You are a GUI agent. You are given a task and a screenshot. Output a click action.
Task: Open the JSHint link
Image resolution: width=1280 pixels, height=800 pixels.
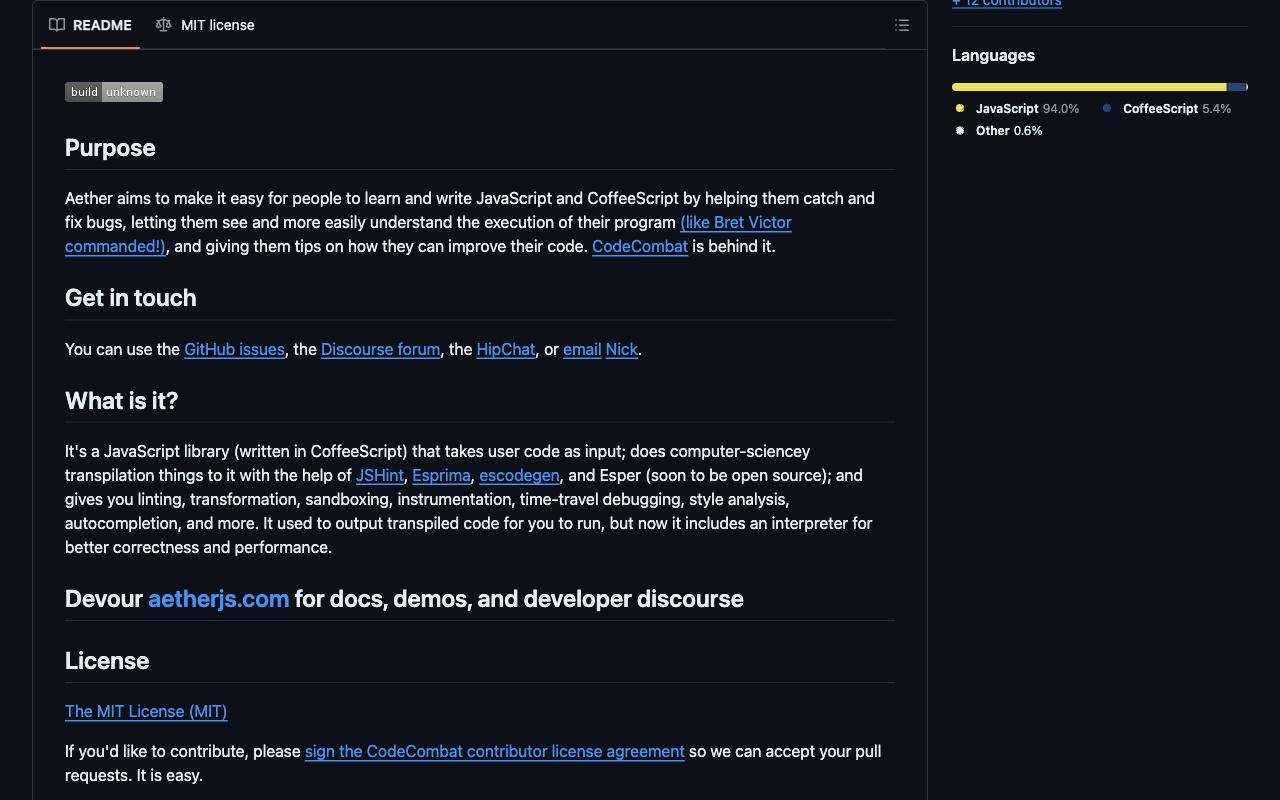point(380,475)
